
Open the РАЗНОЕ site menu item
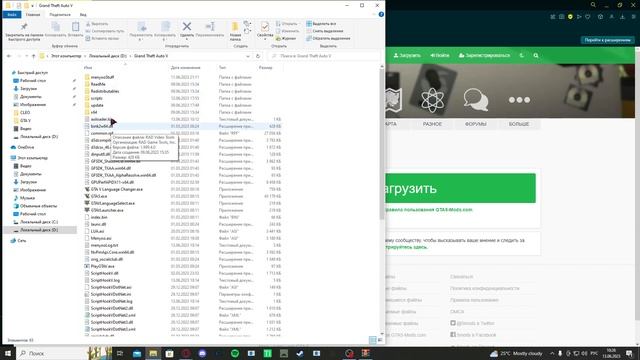click(432, 124)
